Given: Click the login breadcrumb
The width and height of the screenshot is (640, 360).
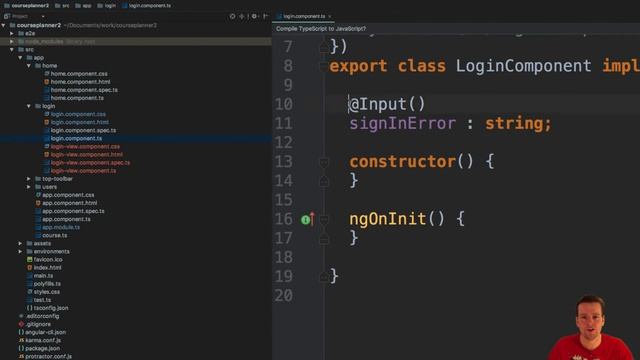Looking at the screenshot, I should coord(107,6).
